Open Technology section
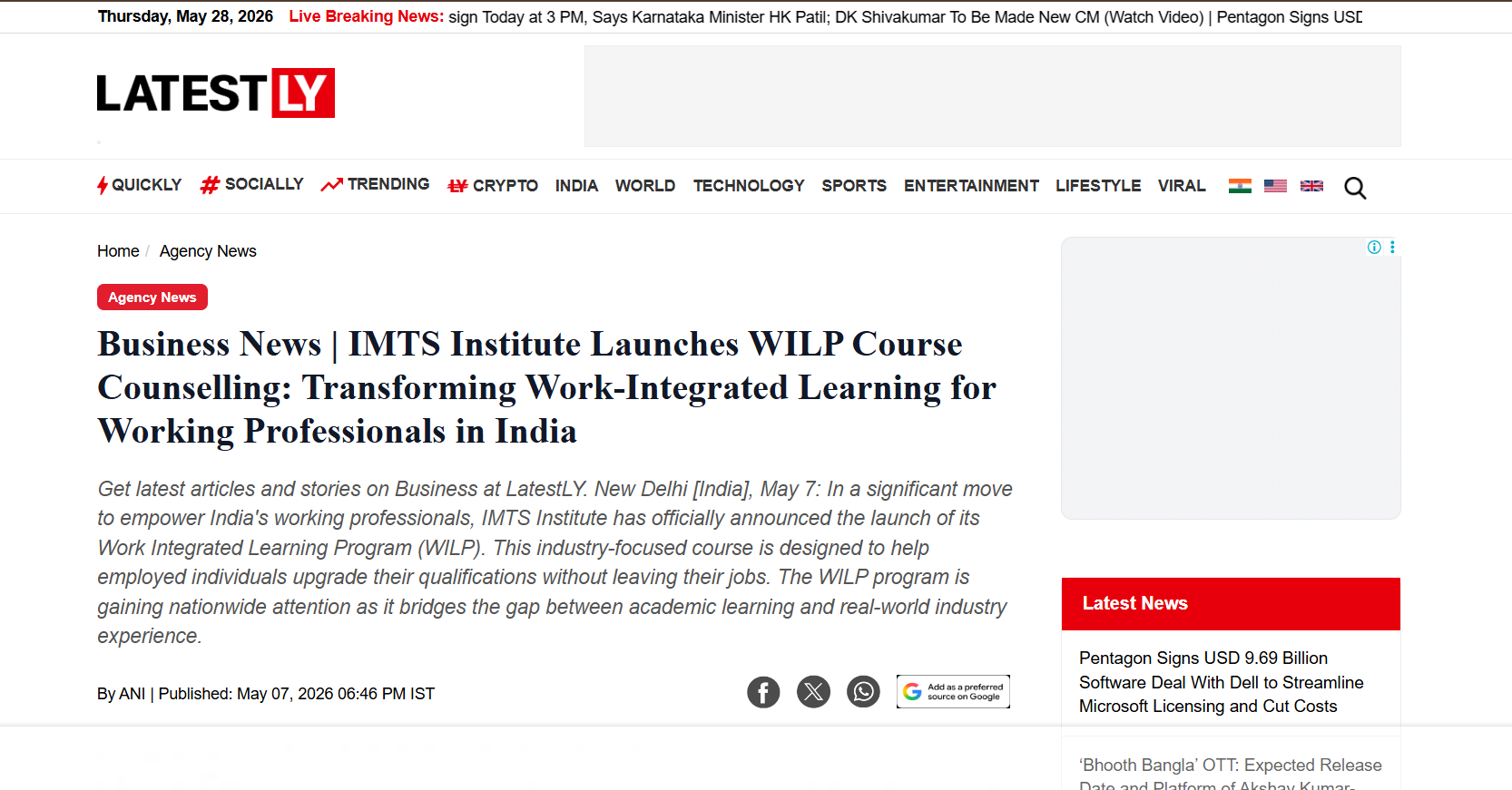The height and width of the screenshot is (790, 1512). pyautogui.click(x=749, y=186)
